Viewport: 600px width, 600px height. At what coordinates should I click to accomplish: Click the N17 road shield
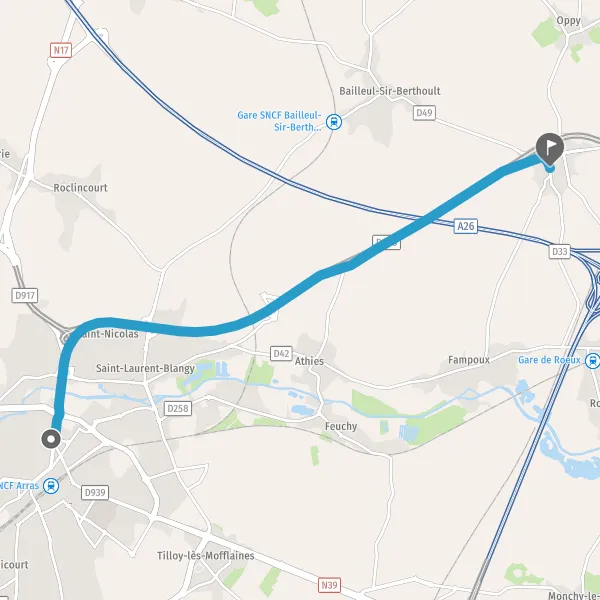(x=61, y=50)
